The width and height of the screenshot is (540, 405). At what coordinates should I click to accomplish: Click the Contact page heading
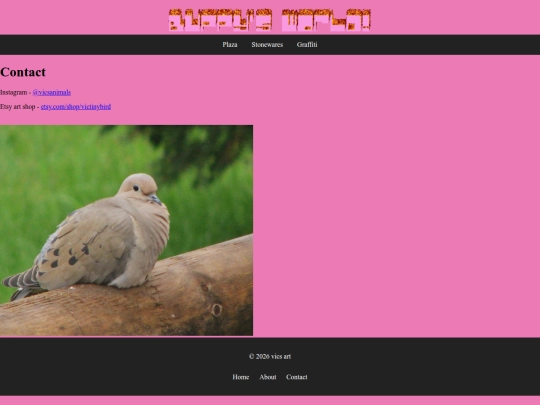tap(23, 72)
